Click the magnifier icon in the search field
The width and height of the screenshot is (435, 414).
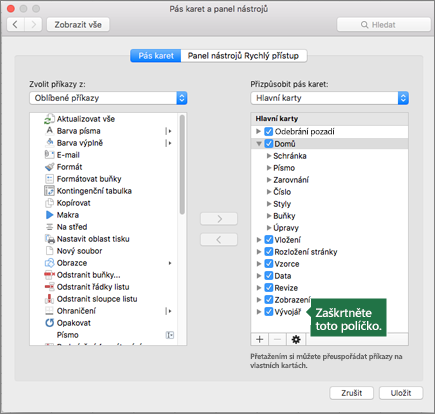(364, 25)
